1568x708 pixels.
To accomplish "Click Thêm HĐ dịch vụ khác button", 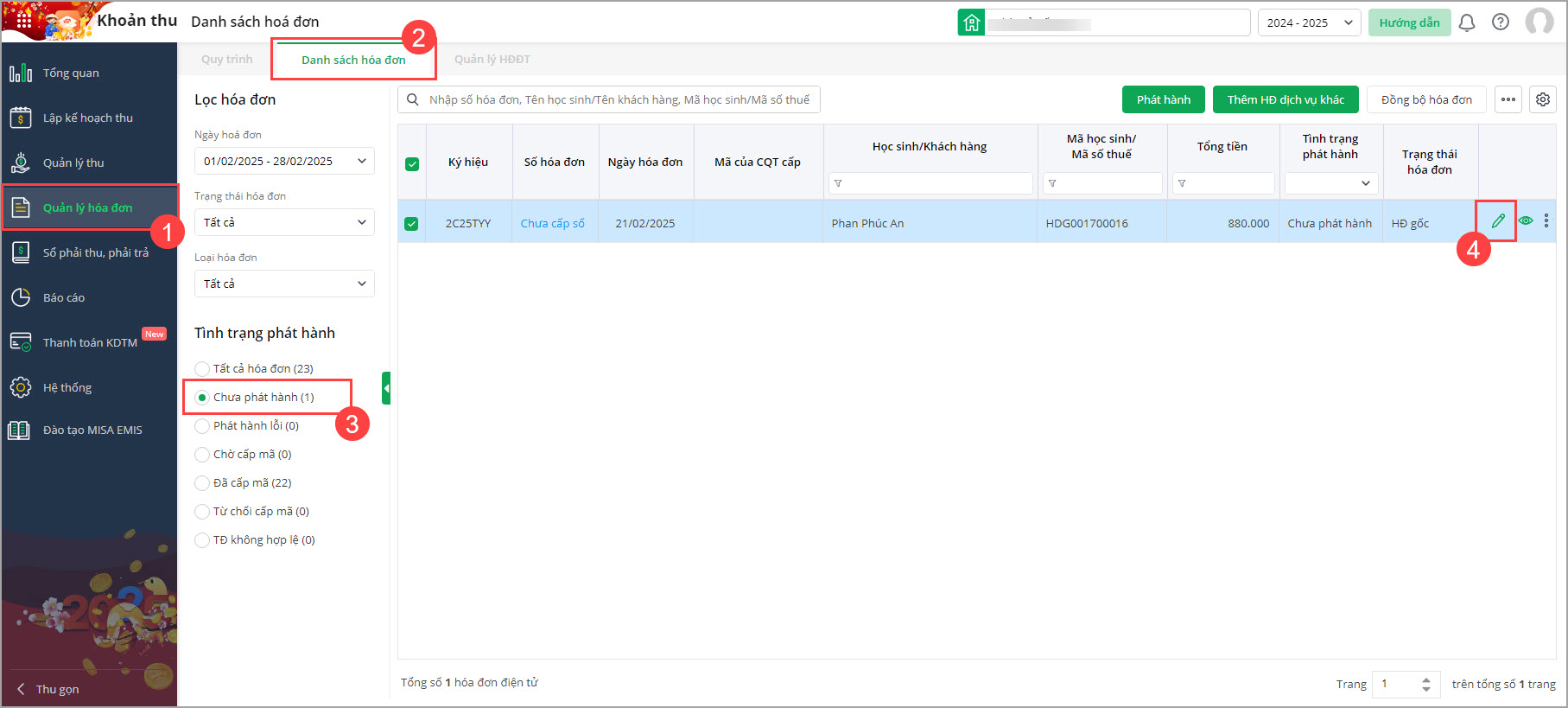I will [1286, 99].
